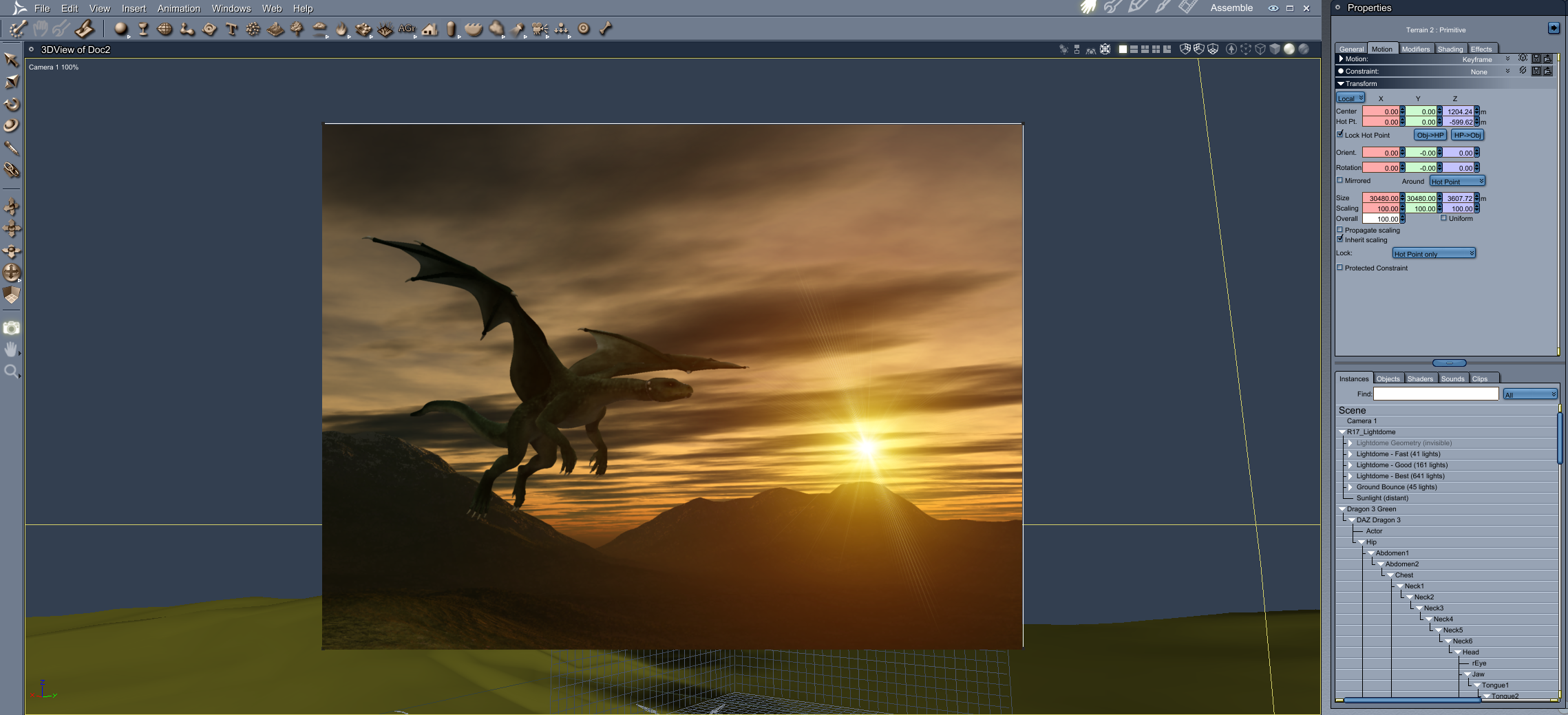Toggle Inherit scaling checkbox
Image resolution: width=1568 pixels, height=715 pixels.
(x=1340, y=239)
